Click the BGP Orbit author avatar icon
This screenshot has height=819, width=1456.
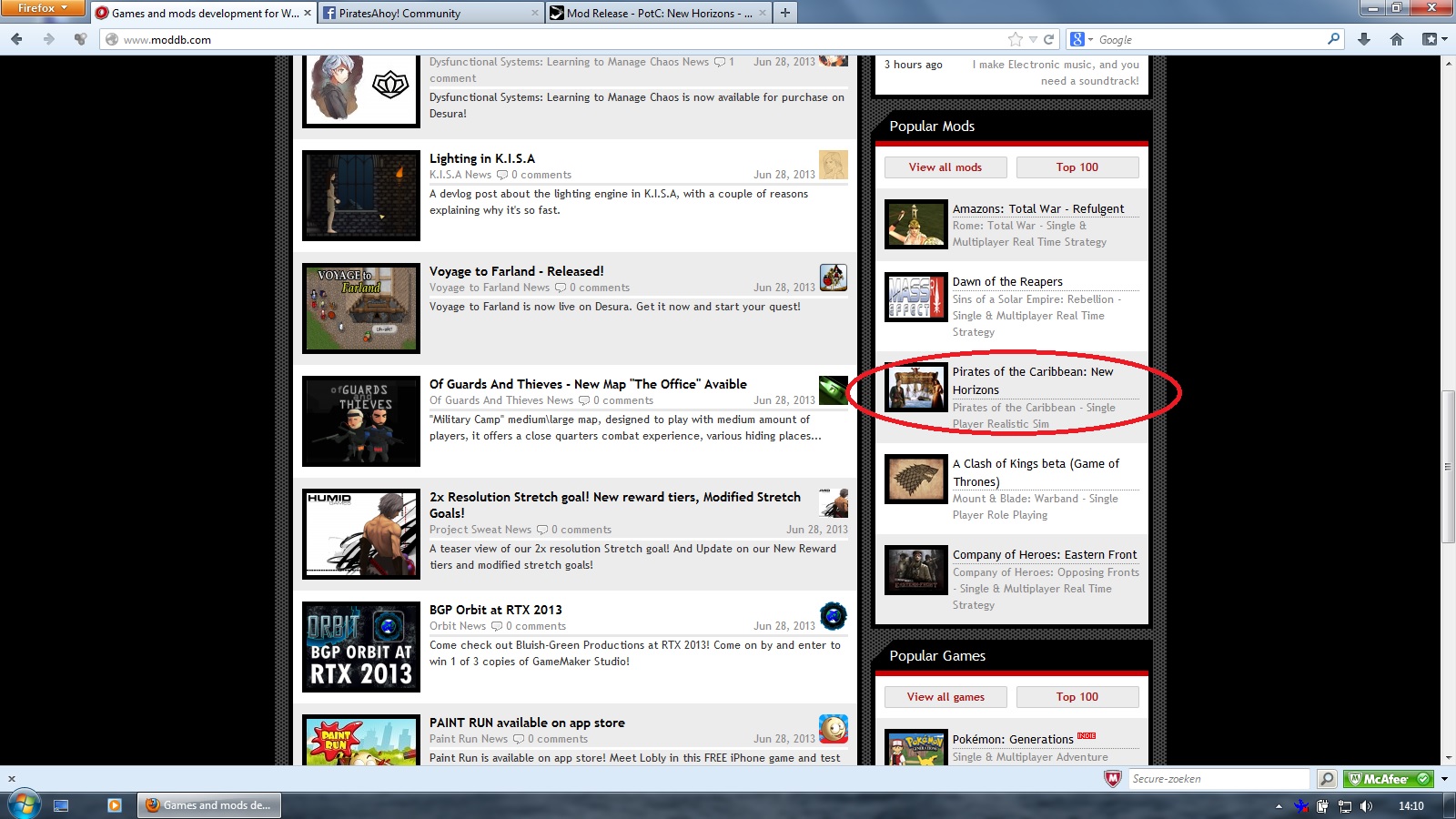834,616
